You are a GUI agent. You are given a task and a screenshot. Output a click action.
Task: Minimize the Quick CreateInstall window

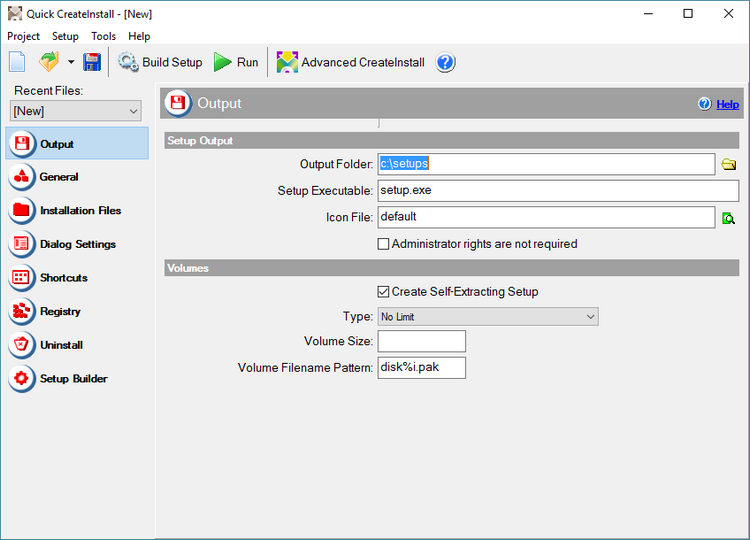pyautogui.click(x=648, y=14)
